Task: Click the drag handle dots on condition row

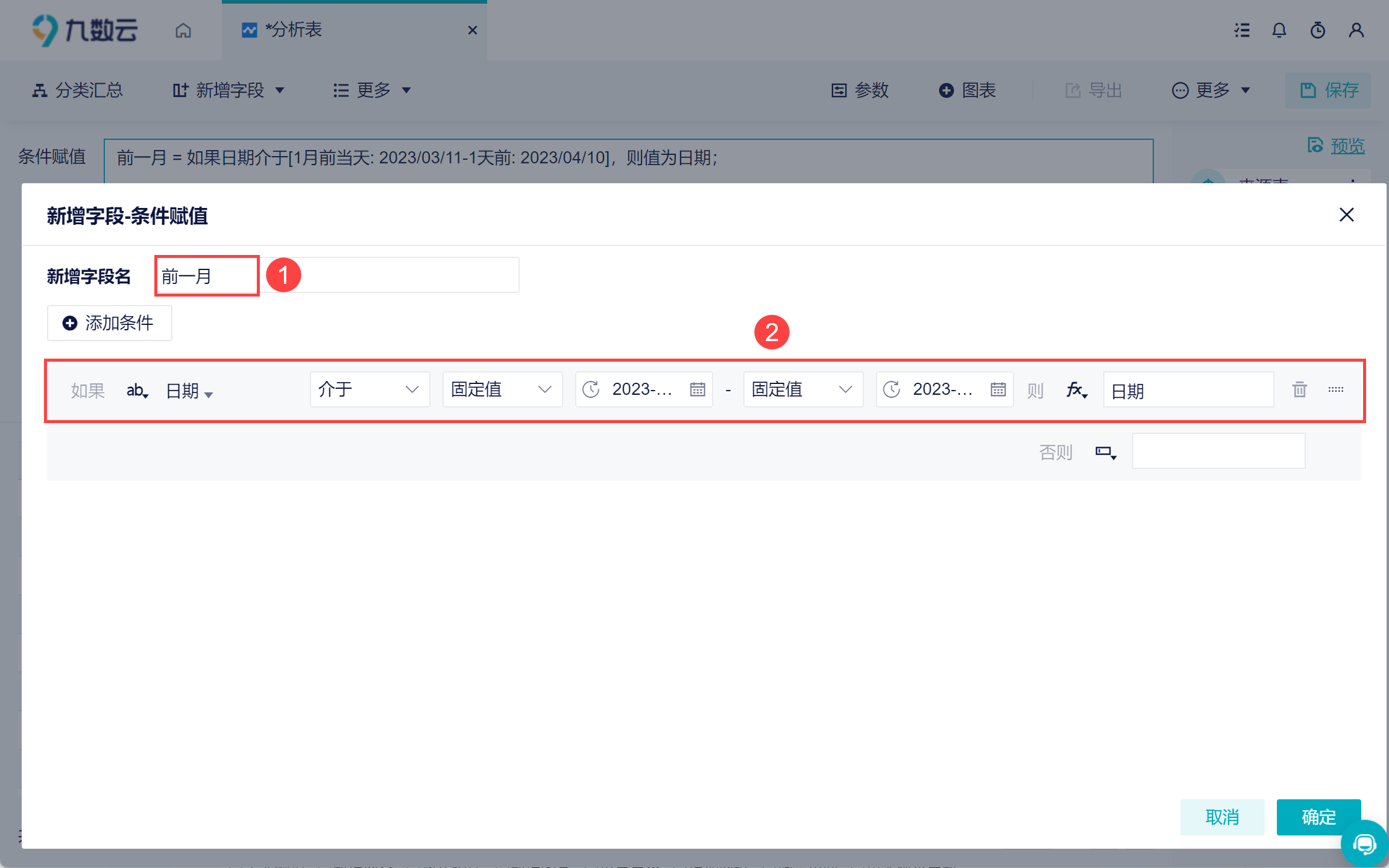Action: click(x=1335, y=389)
